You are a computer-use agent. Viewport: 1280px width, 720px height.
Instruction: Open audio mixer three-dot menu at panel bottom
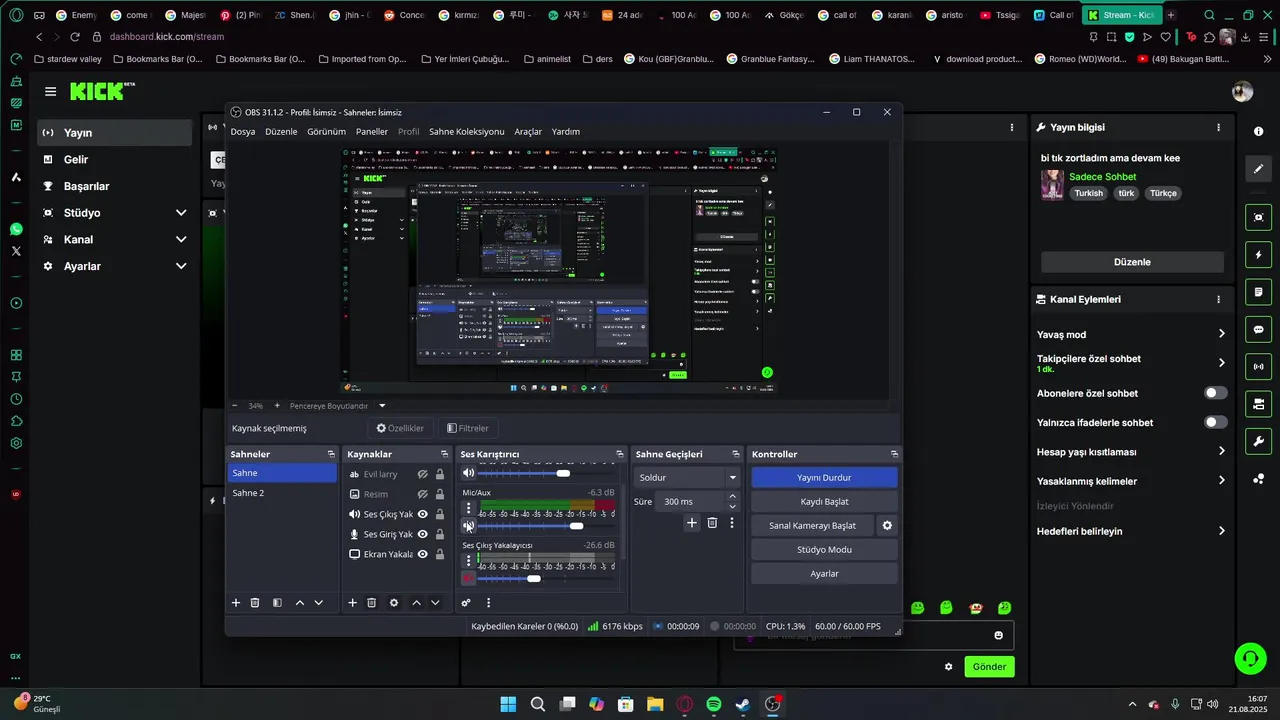coord(488,603)
